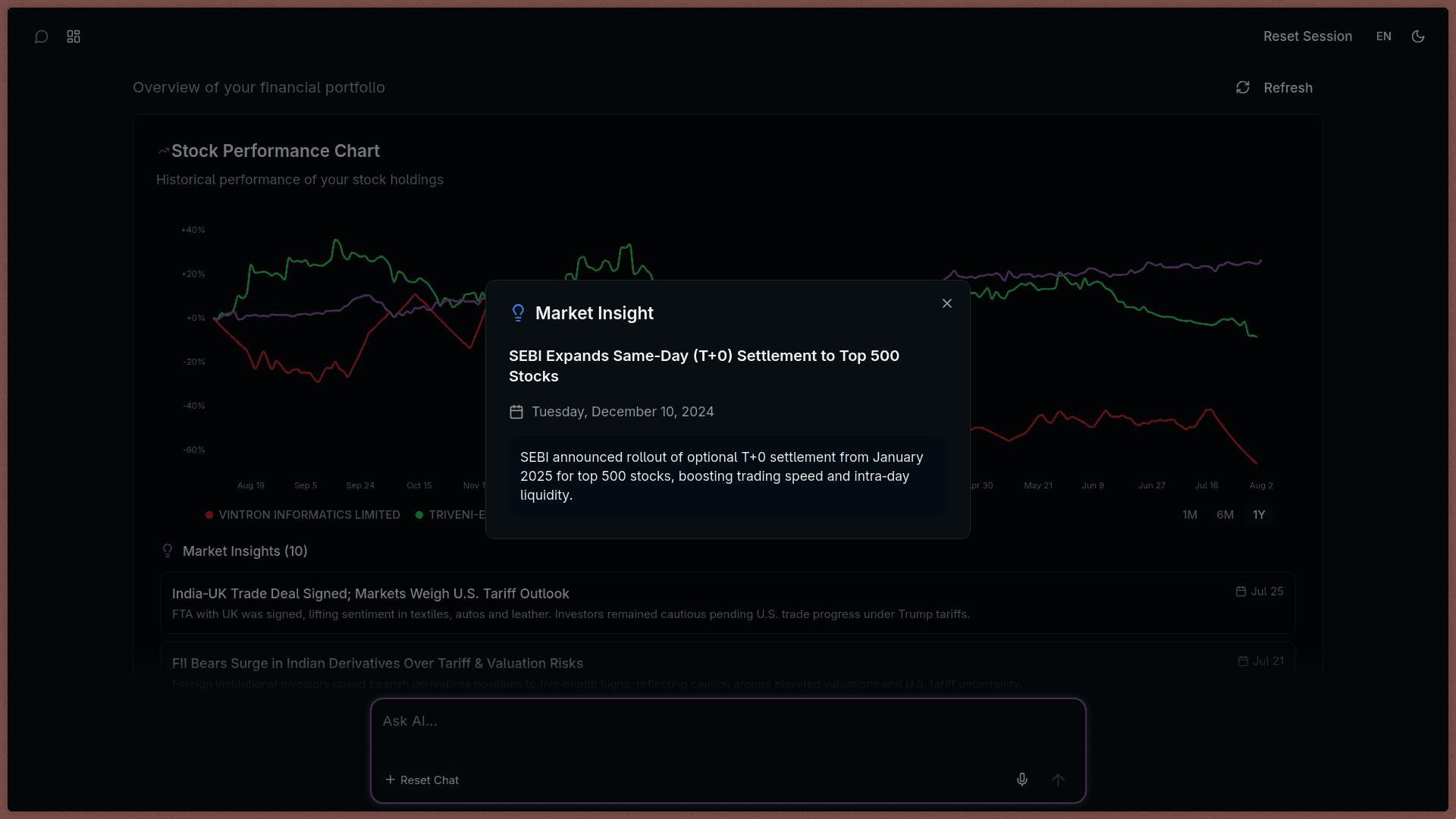Open the chat view icon
1456x819 pixels.
(42, 36)
